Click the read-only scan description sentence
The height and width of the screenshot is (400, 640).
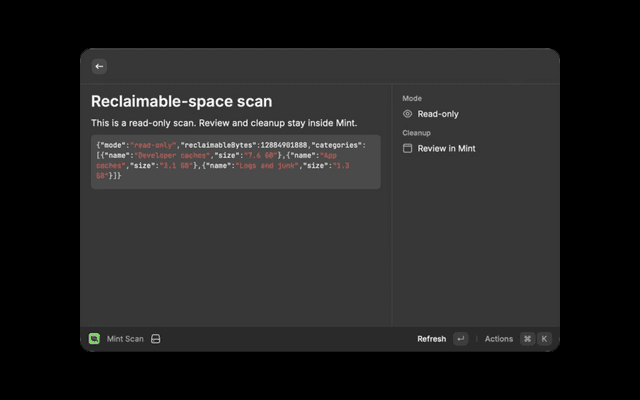click(224, 123)
